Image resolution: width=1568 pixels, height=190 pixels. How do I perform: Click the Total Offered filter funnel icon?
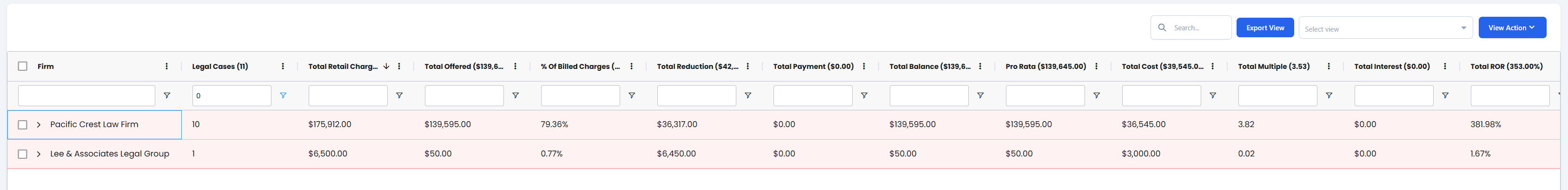pyautogui.click(x=515, y=95)
